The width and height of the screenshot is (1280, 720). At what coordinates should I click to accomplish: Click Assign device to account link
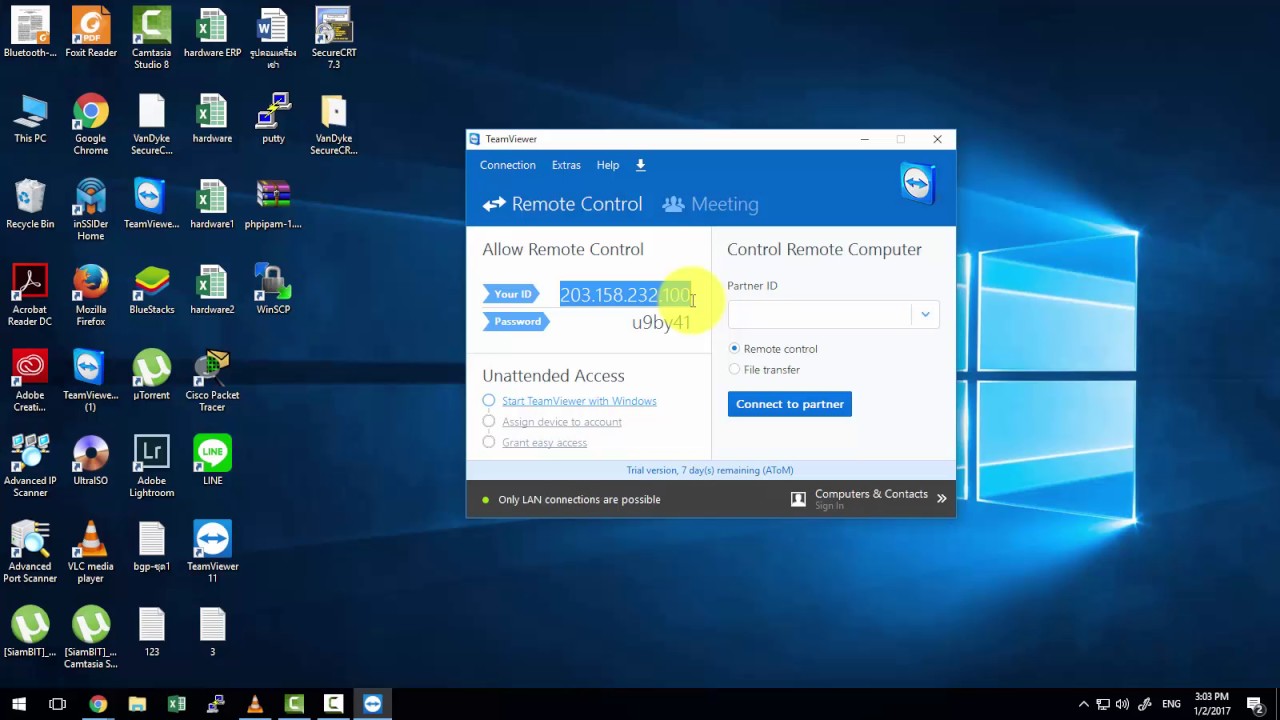coord(562,422)
